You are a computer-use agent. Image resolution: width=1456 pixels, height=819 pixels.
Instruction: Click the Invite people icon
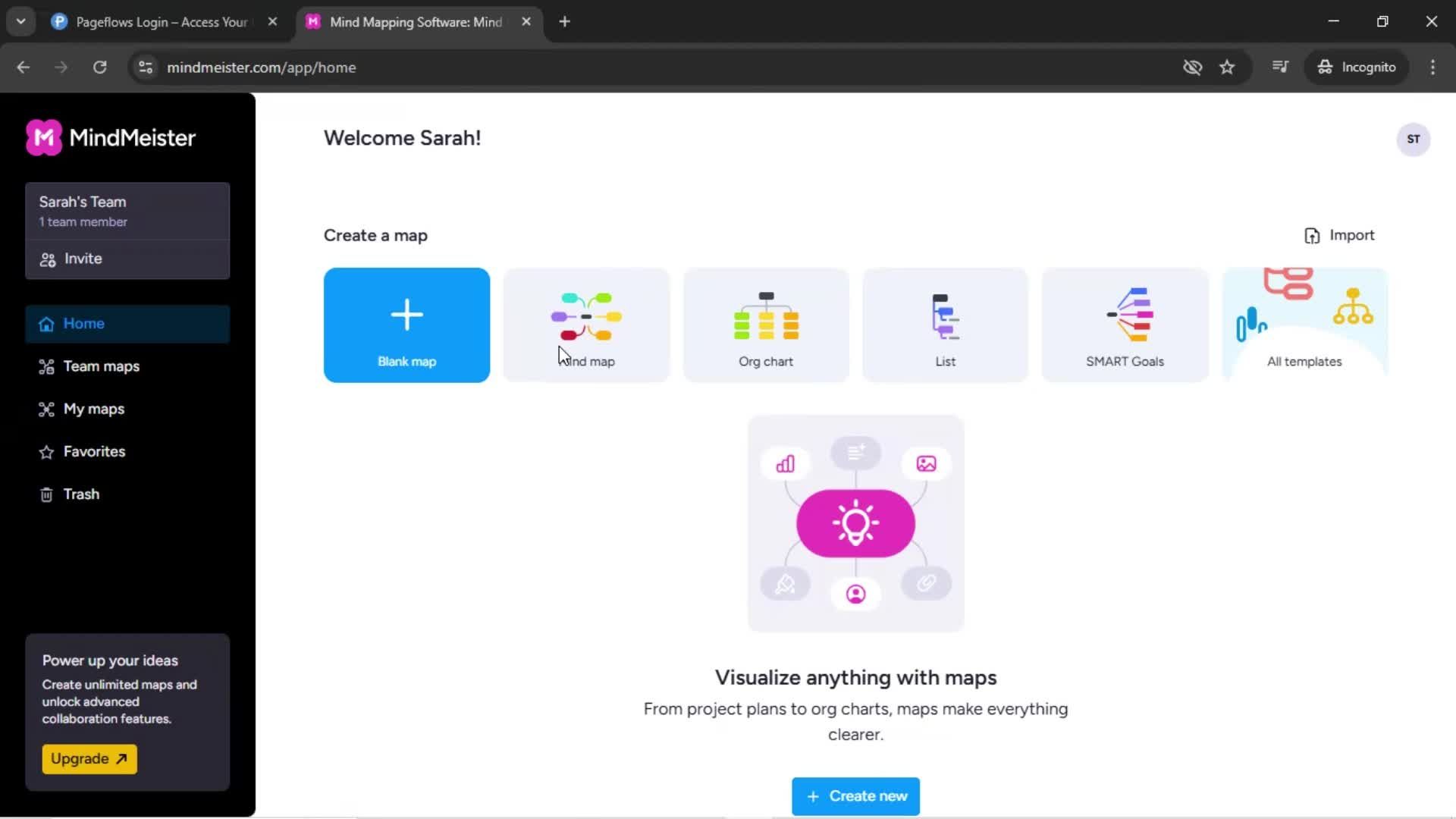click(x=48, y=260)
